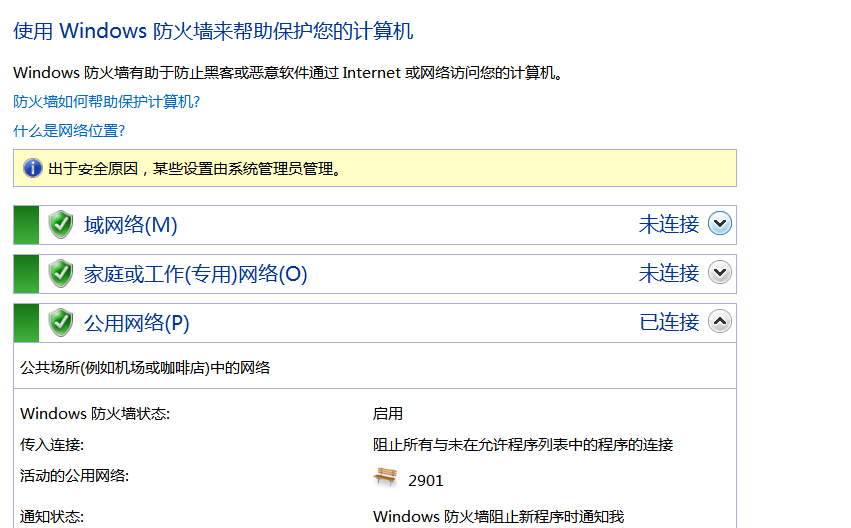Collapse the 公用网络(P) section using its chevron
The width and height of the screenshot is (851, 528).
[720, 321]
